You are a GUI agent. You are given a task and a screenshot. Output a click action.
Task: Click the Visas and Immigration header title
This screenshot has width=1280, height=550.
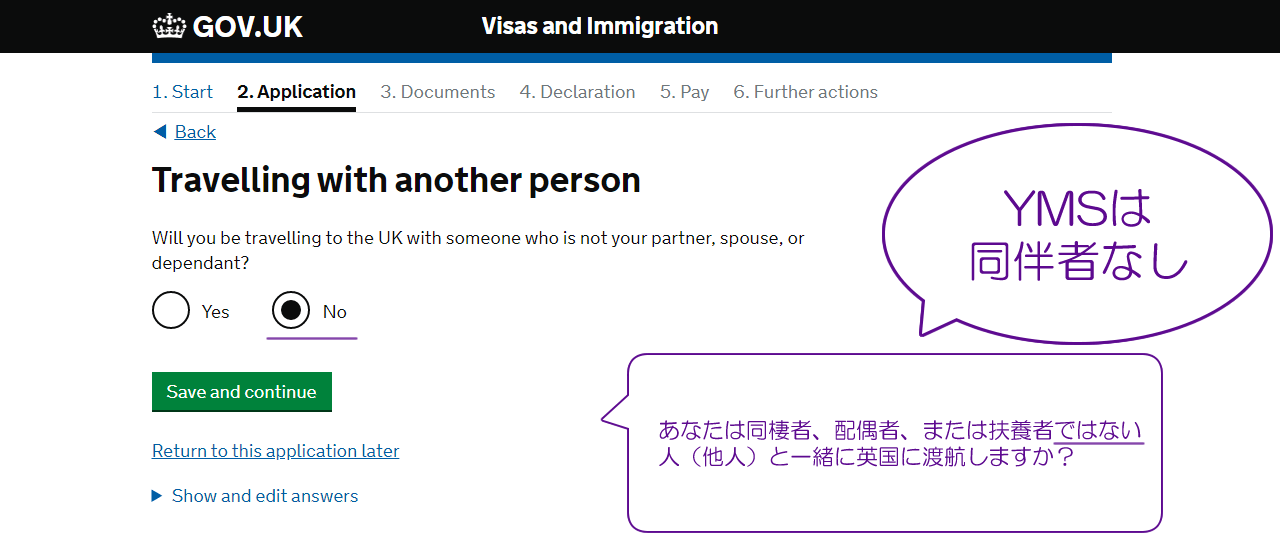600,26
